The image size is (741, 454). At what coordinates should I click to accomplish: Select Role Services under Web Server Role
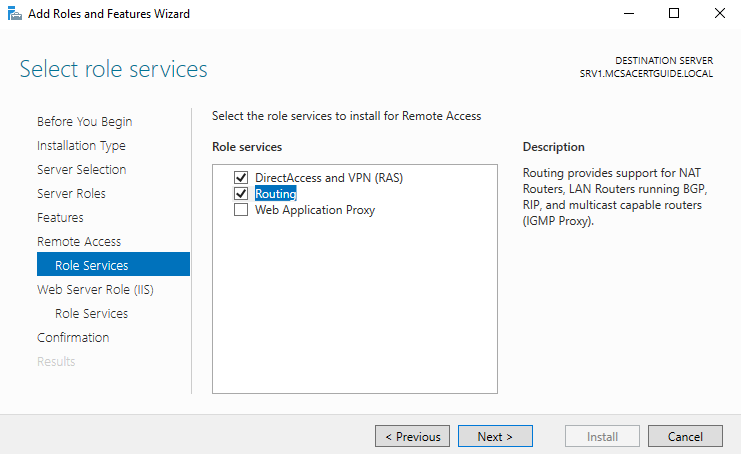92,314
